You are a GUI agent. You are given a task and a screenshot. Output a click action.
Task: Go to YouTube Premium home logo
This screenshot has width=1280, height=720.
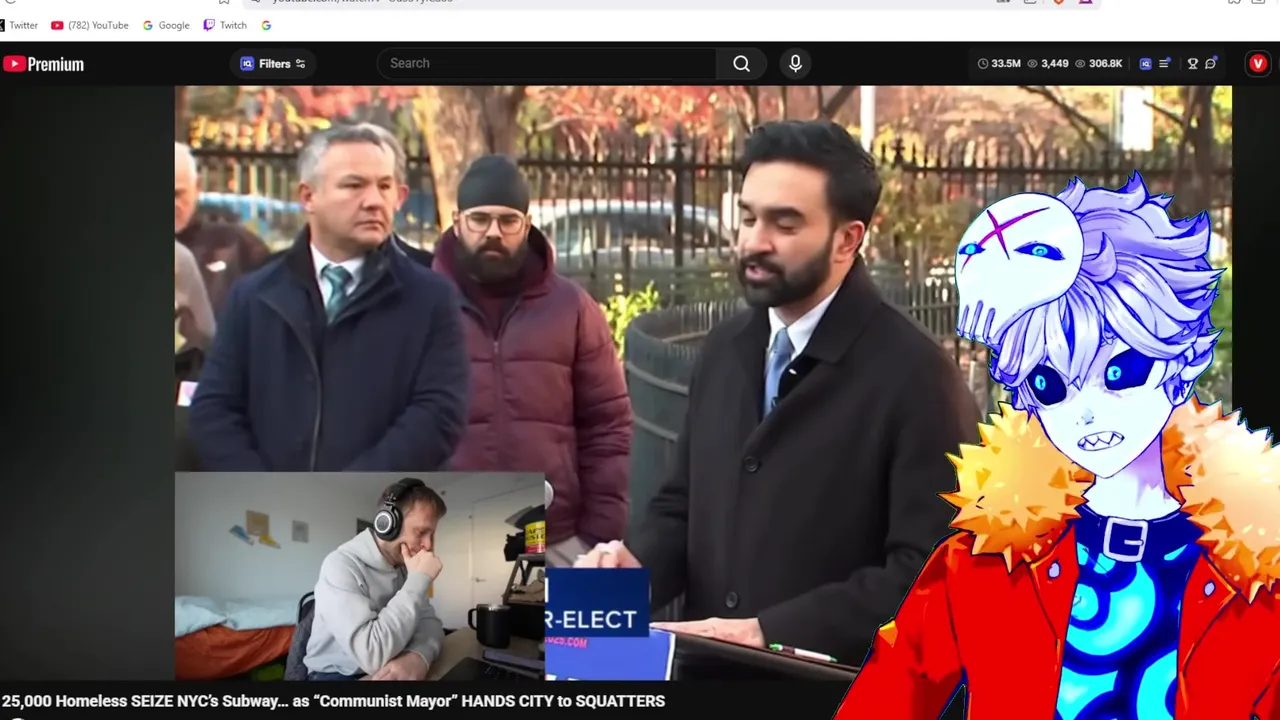(x=44, y=64)
